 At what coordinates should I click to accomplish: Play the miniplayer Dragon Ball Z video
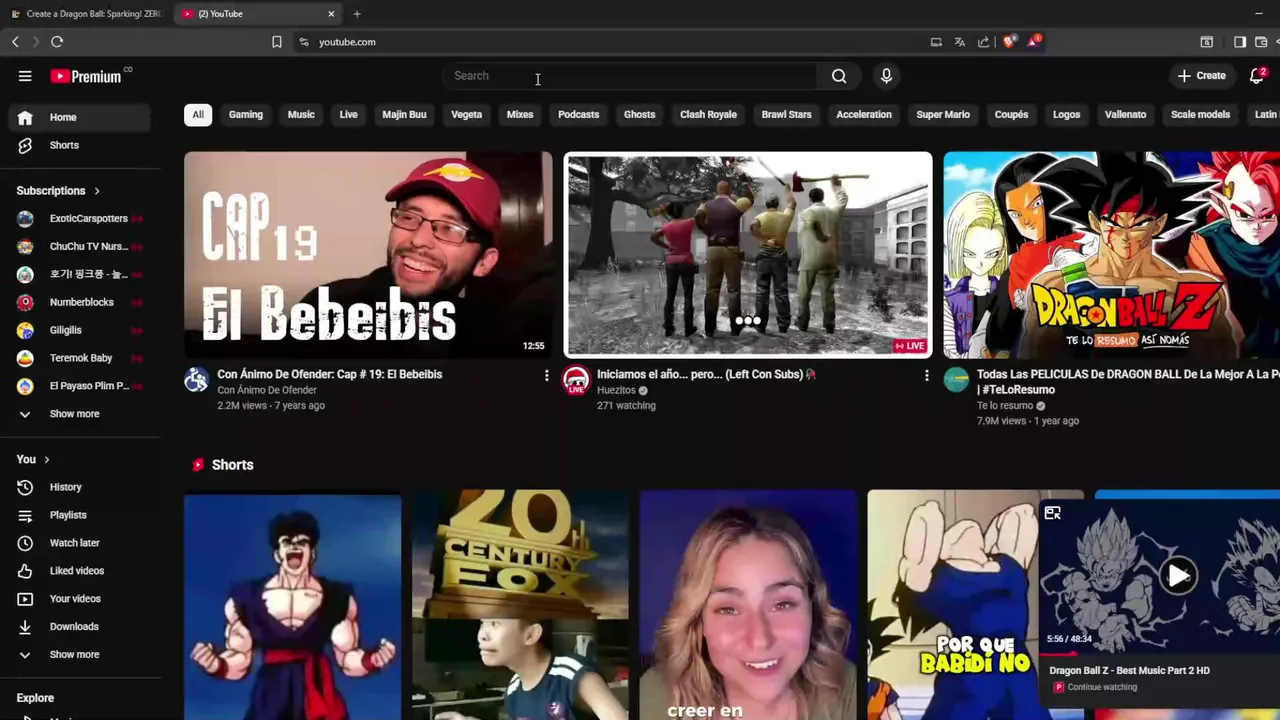[x=1178, y=576]
